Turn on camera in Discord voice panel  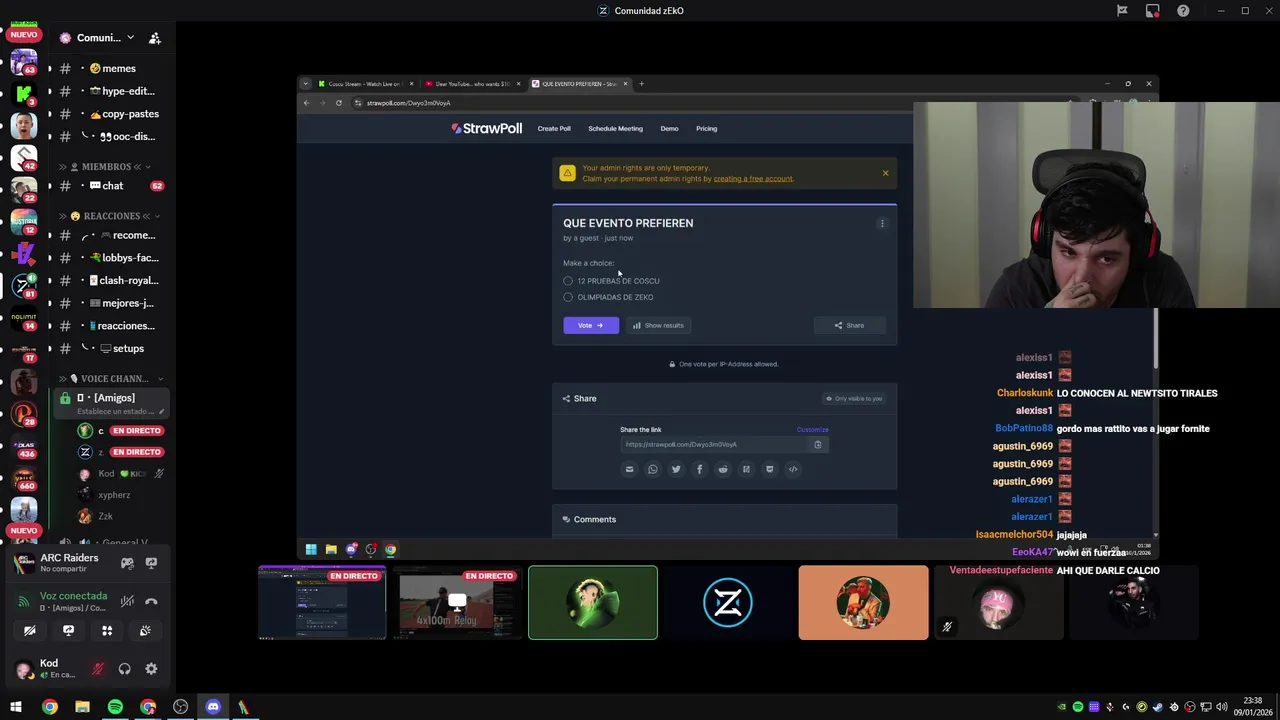(30, 631)
